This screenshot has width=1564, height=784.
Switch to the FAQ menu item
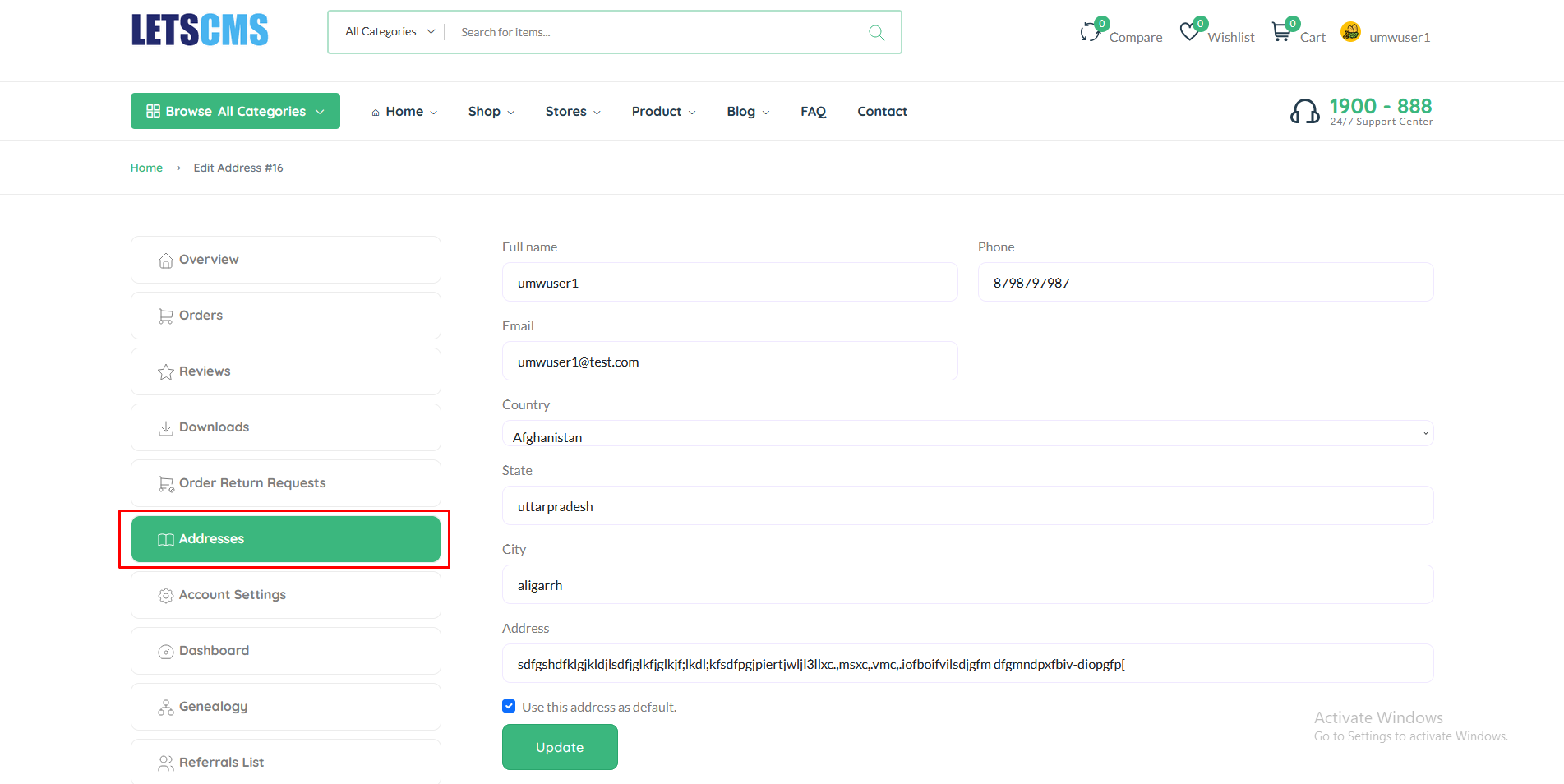pyautogui.click(x=813, y=111)
